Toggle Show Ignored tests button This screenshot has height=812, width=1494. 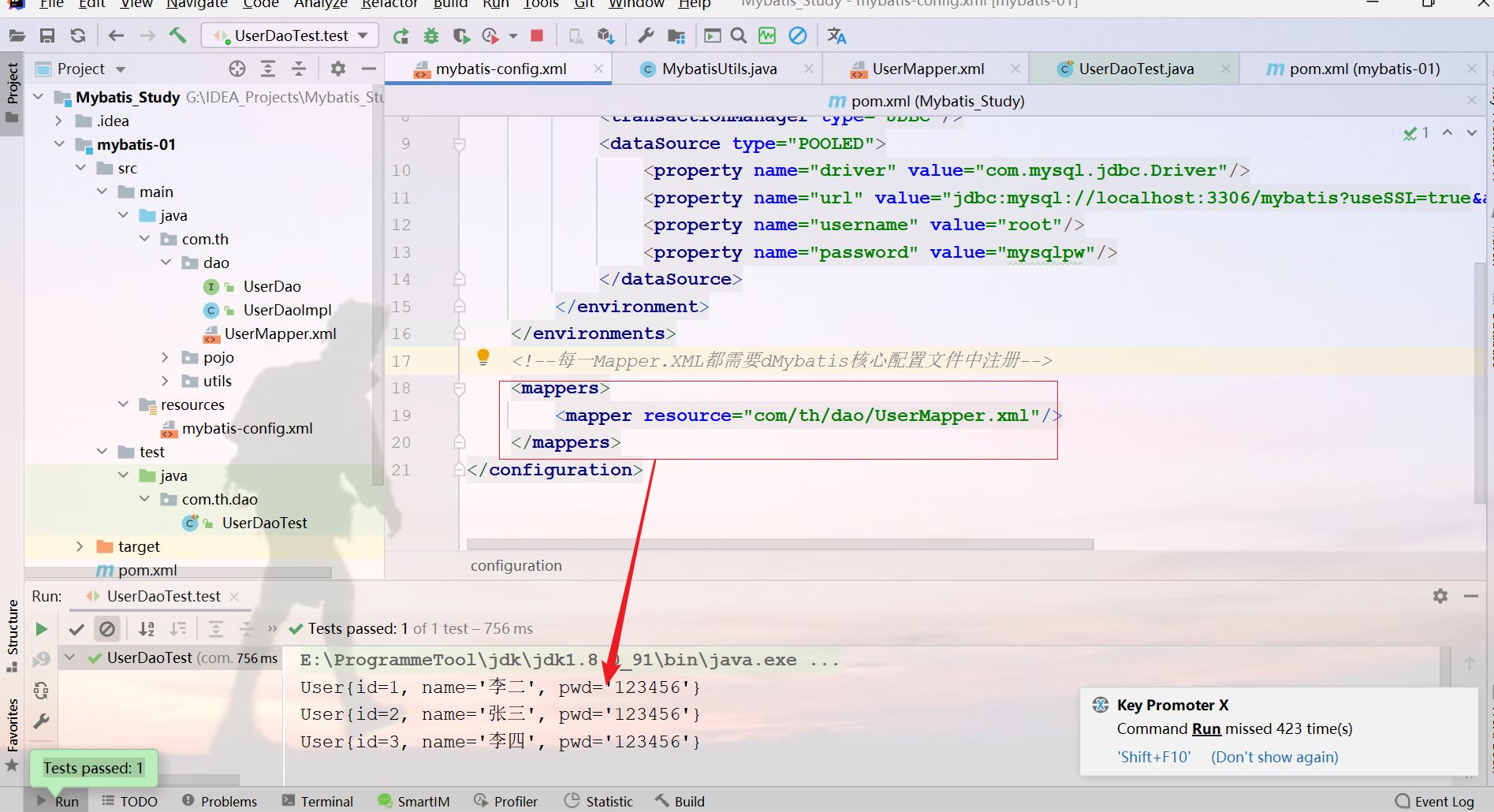pyautogui.click(x=106, y=628)
